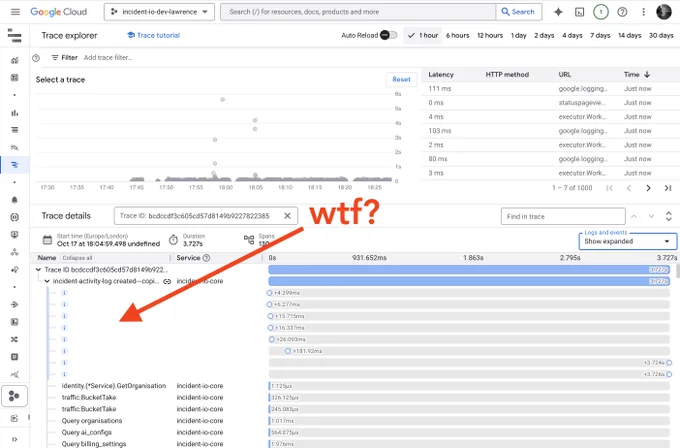Open the Observability product icon in sidebar top
Viewport: 680px width, 448px height.
coord(14,35)
